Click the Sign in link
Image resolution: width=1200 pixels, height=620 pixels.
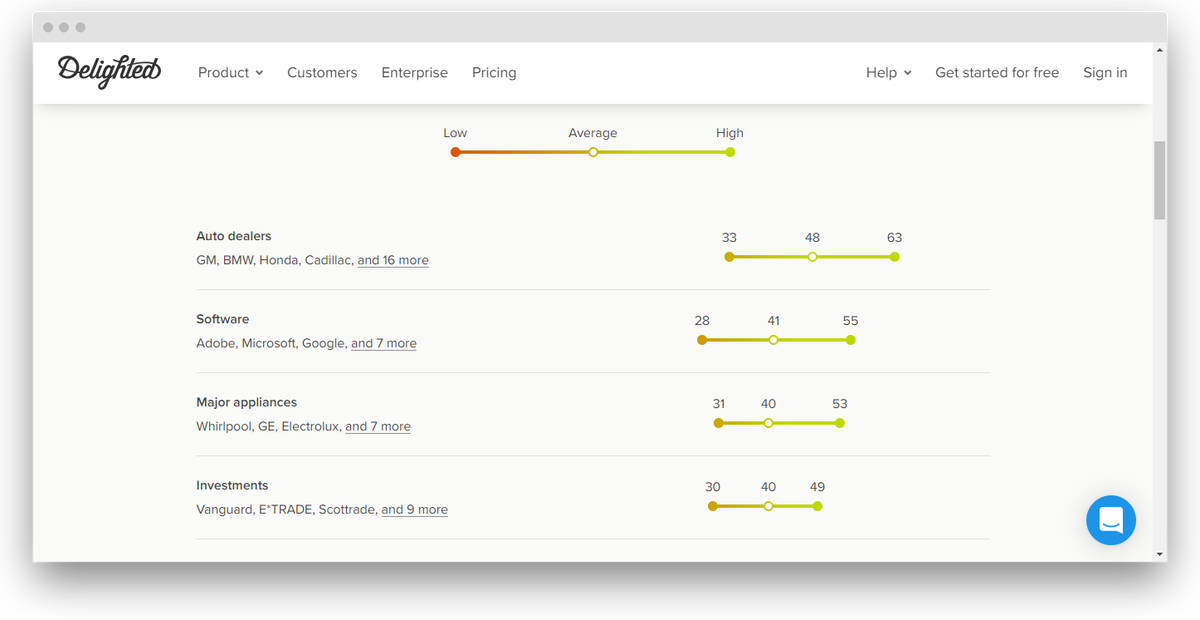click(1105, 72)
